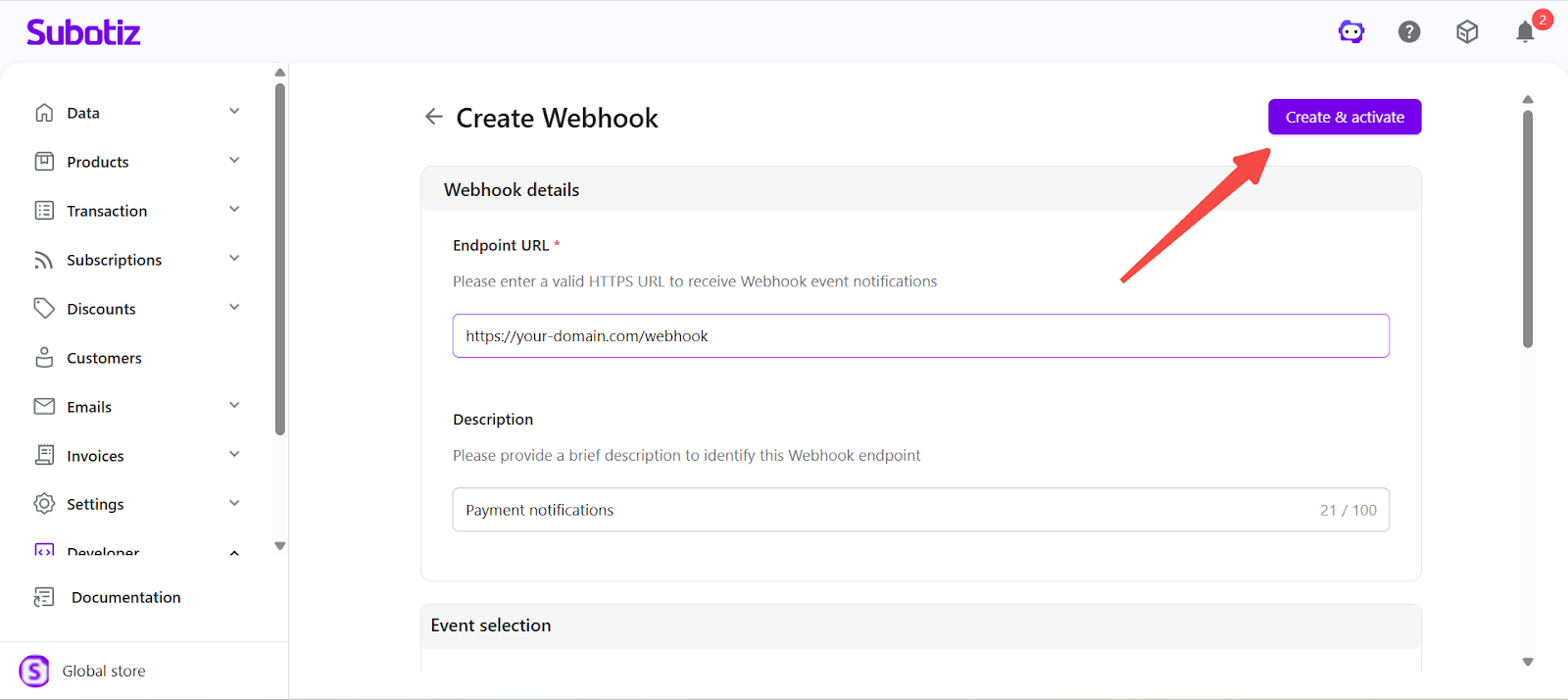Image resolution: width=1568 pixels, height=700 pixels.
Task: Open the cube package icon in header
Action: (x=1467, y=32)
